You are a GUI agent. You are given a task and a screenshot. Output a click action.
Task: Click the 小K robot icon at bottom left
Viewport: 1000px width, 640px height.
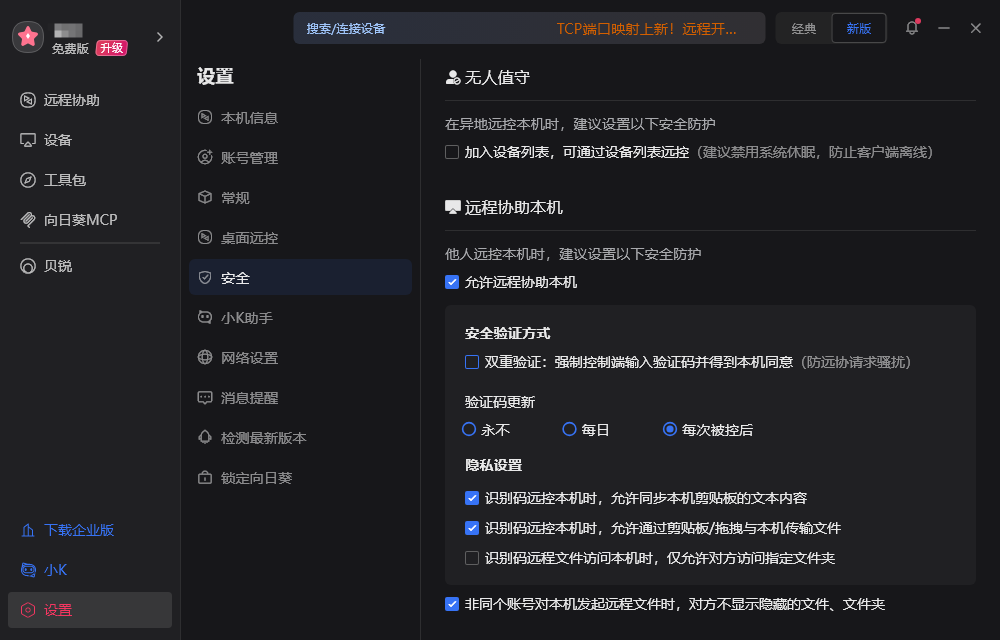point(27,570)
